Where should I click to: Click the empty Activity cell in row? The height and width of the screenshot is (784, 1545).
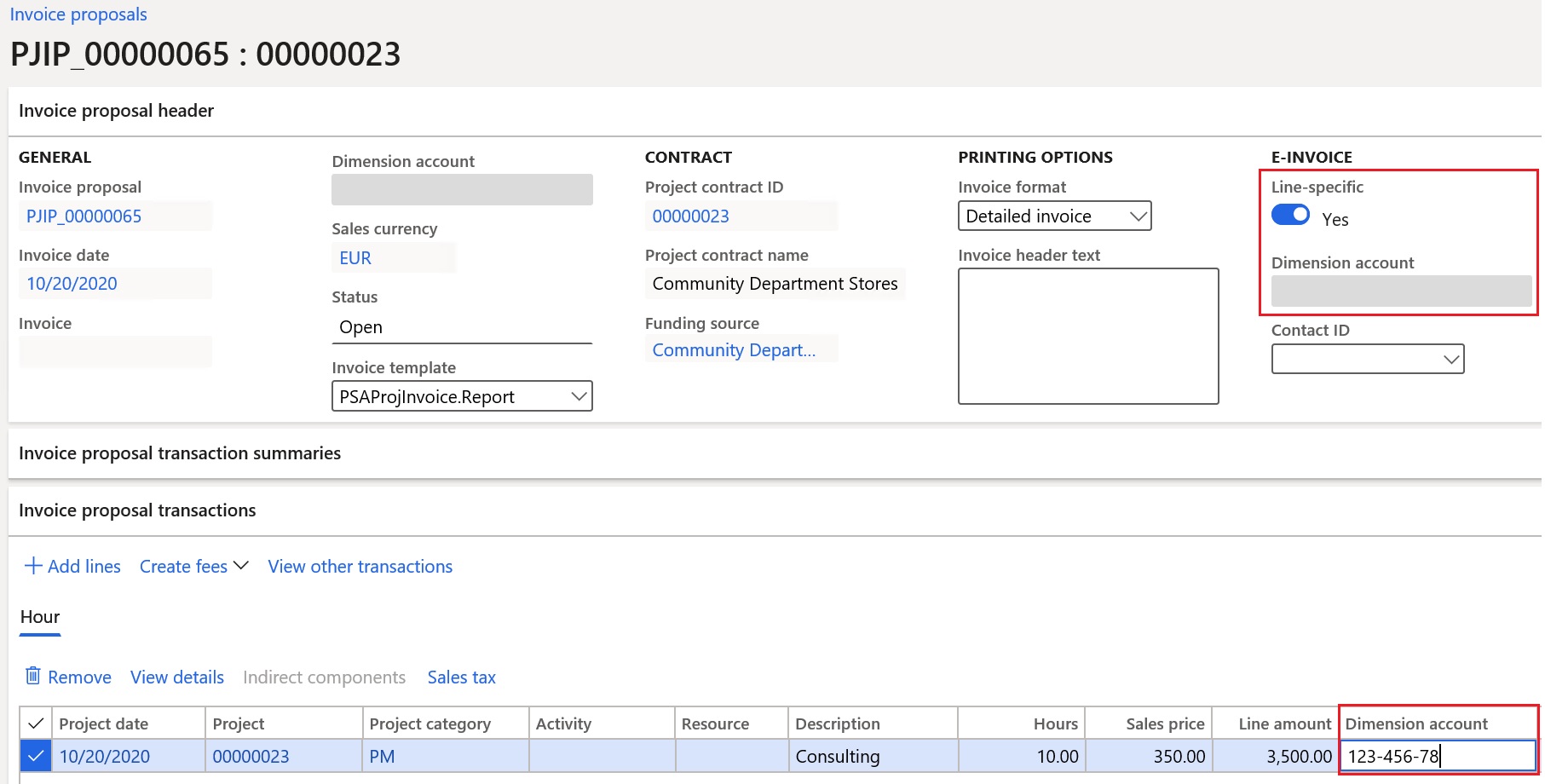point(602,756)
